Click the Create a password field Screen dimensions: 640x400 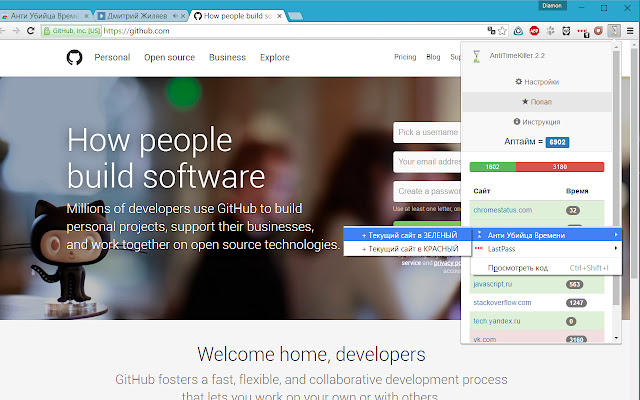(427, 191)
